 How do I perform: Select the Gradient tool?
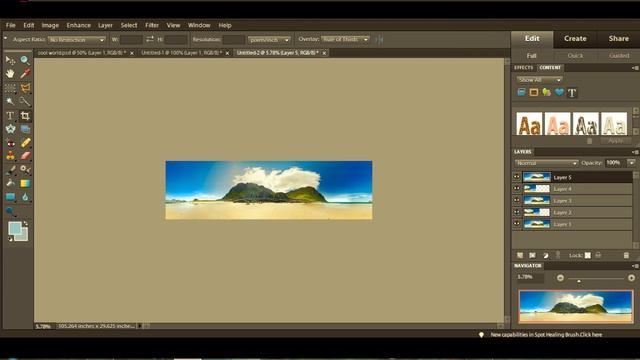pyautogui.click(x=25, y=183)
